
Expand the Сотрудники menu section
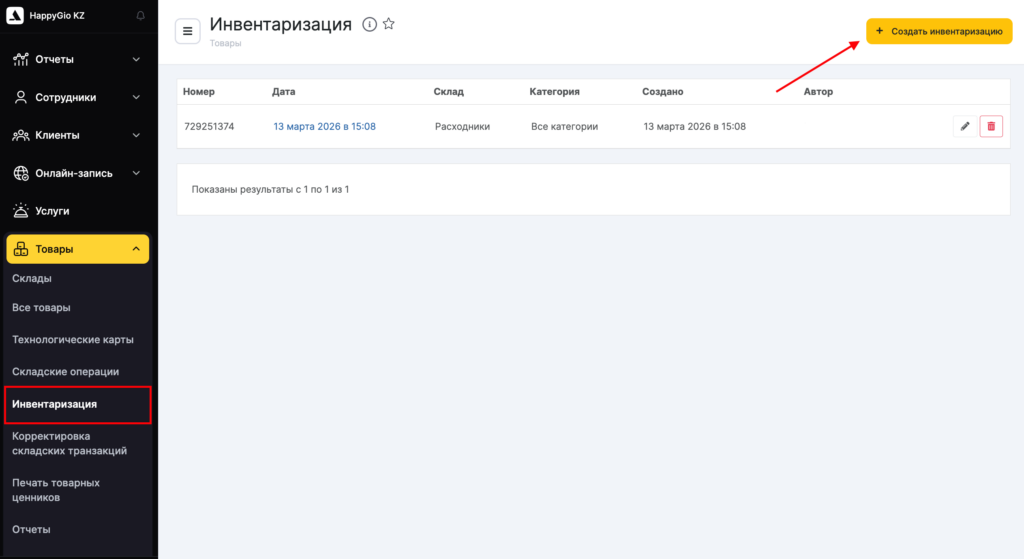pos(136,98)
